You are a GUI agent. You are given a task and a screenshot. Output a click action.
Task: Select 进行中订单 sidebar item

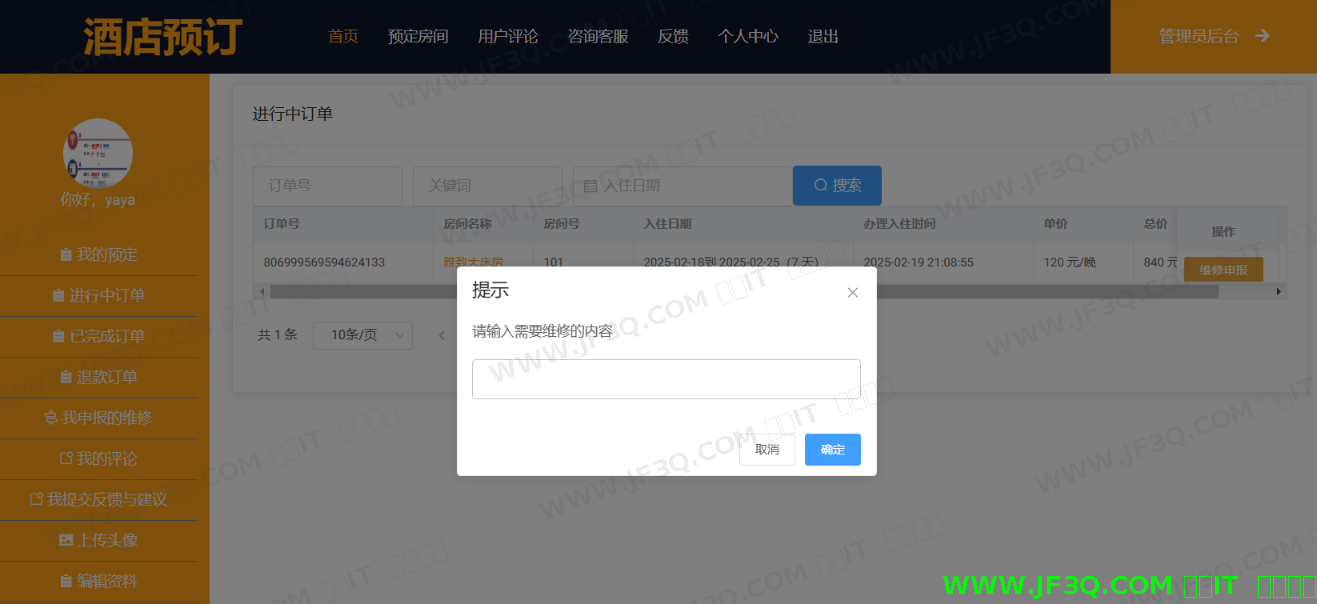pos(99,296)
